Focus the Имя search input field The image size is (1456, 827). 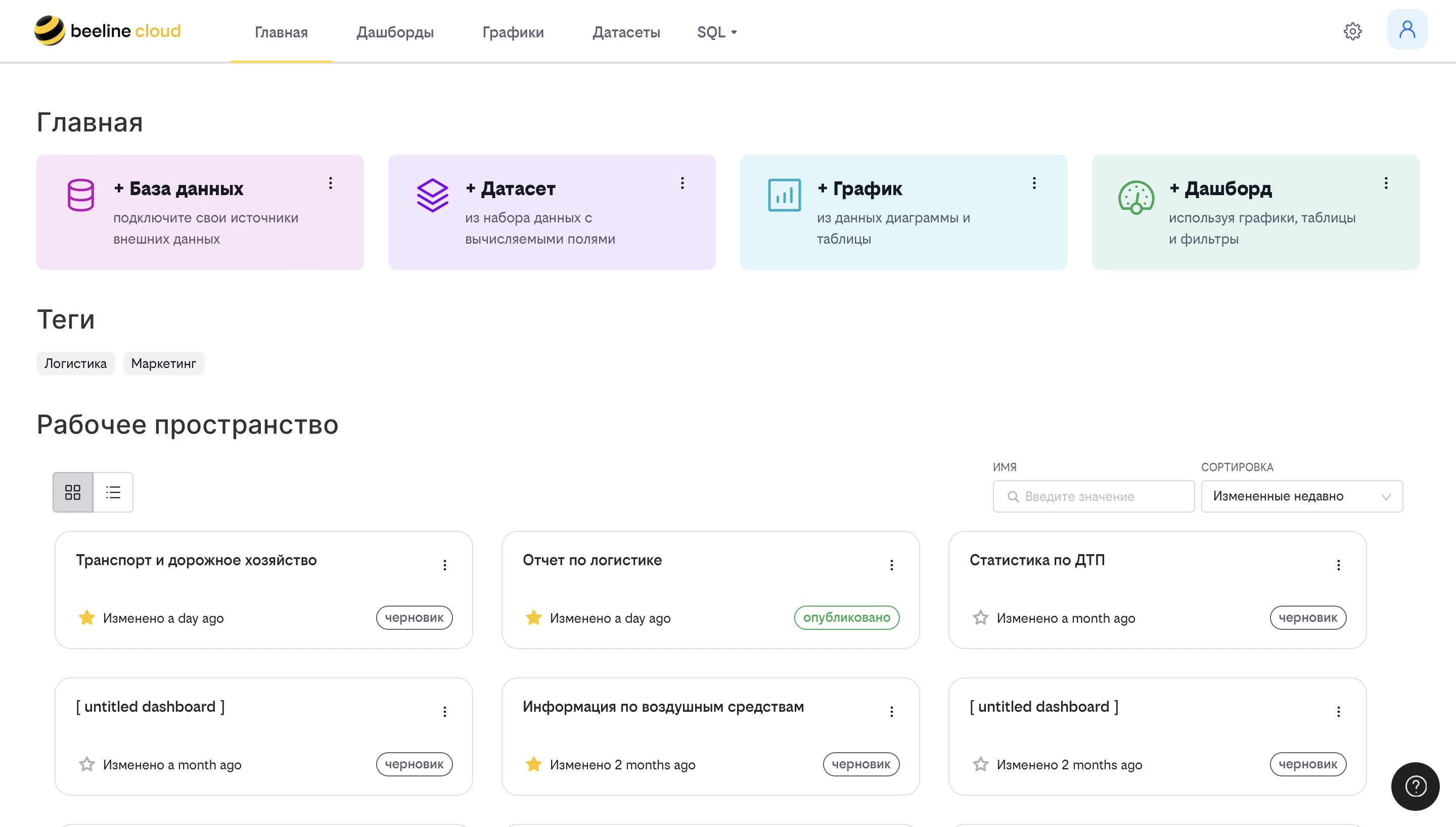coord(1093,496)
